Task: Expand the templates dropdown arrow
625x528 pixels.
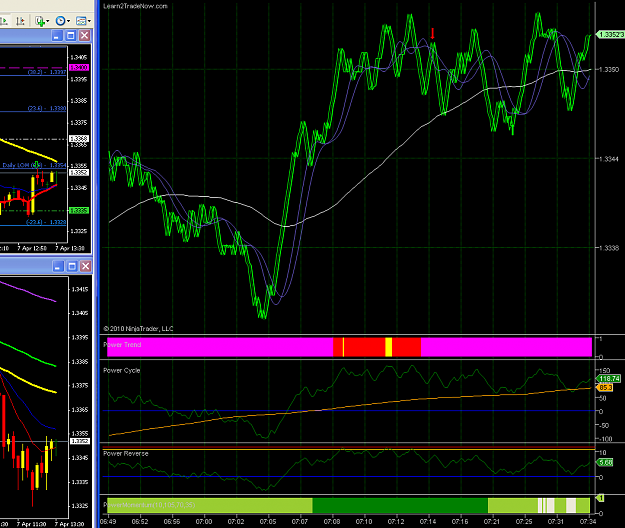Action: click(x=89, y=22)
